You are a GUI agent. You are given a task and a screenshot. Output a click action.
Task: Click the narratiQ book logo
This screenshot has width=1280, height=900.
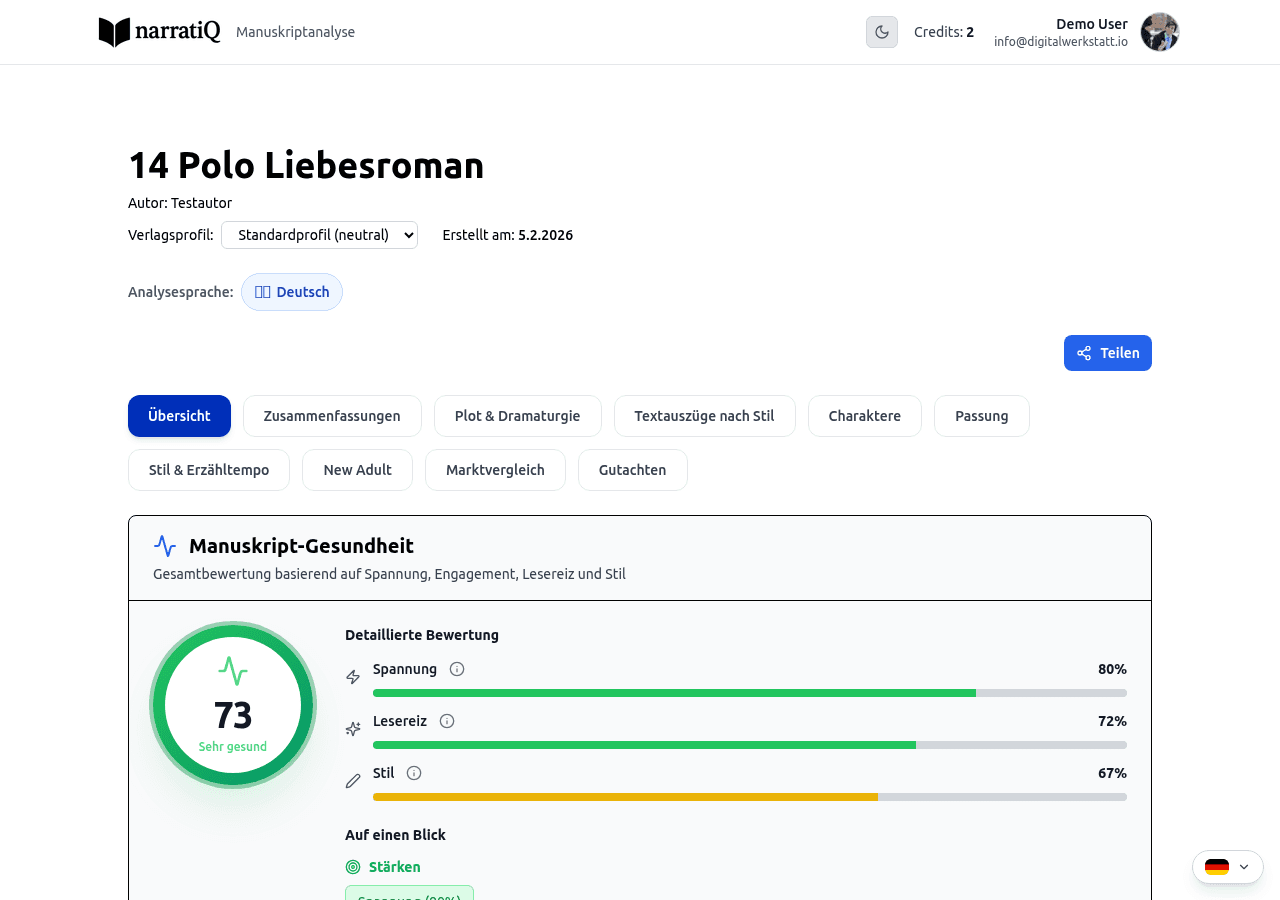coord(115,32)
